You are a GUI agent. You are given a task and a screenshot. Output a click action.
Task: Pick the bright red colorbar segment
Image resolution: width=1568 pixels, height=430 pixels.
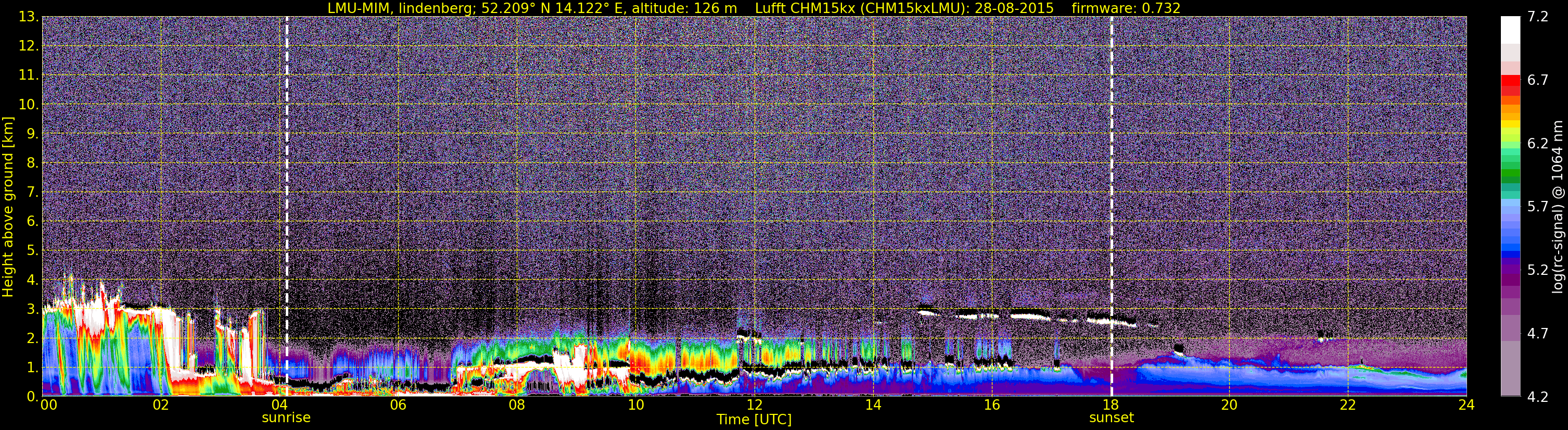(x=1510, y=80)
